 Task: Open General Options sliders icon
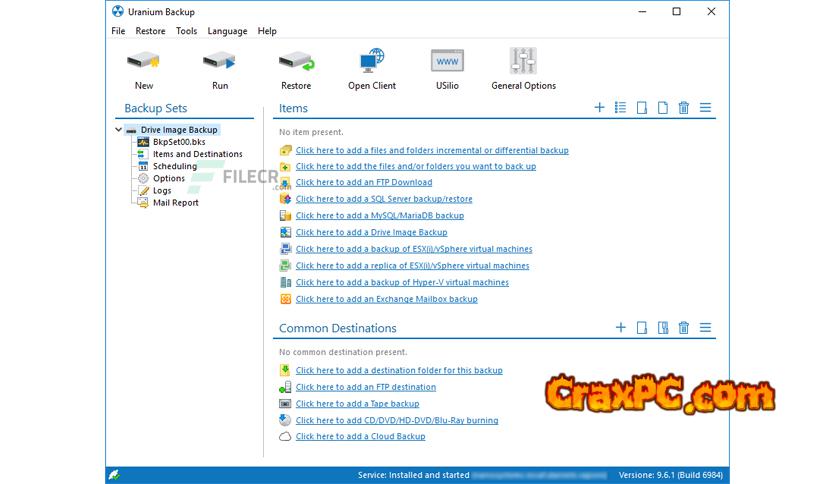tap(523, 63)
